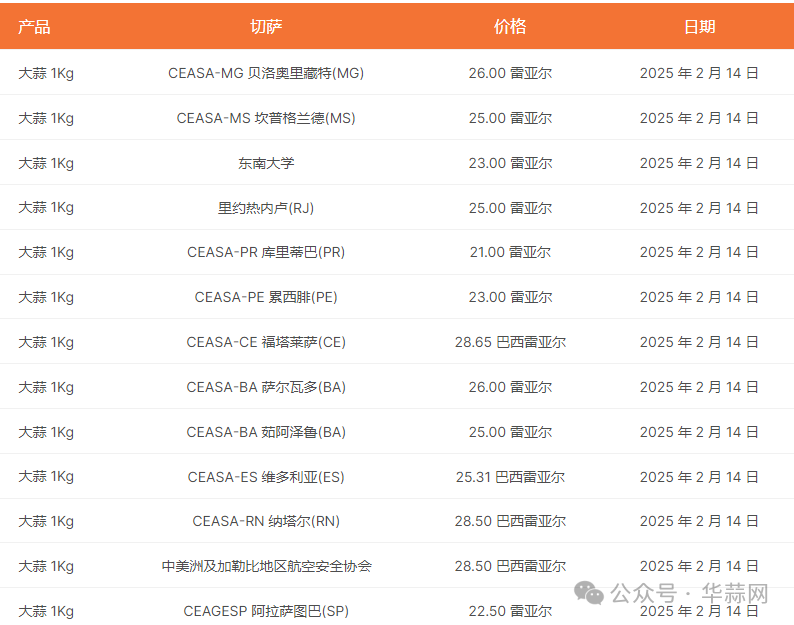Screen dimensions: 794x625
Task: Click the 大蒜 1Kg product in the 东南大学 row
Action: coord(46,164)
